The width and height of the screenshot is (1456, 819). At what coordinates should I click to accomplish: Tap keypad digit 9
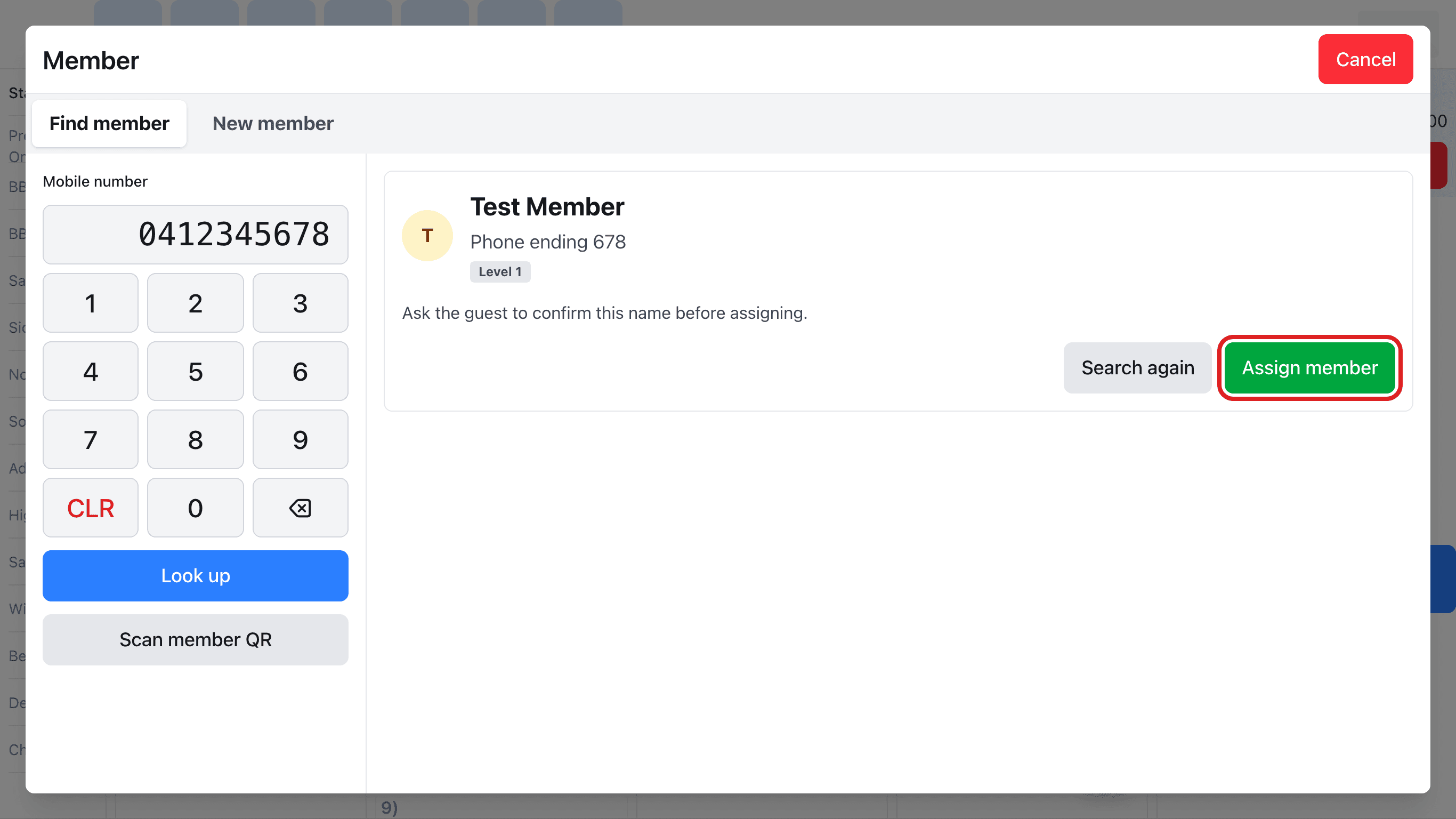click(300, 439)
